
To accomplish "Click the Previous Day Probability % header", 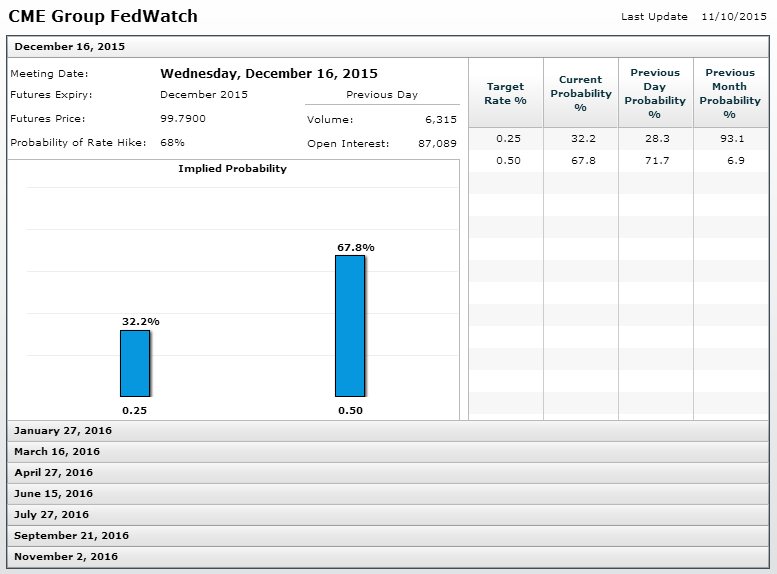I will coord(655,93).
